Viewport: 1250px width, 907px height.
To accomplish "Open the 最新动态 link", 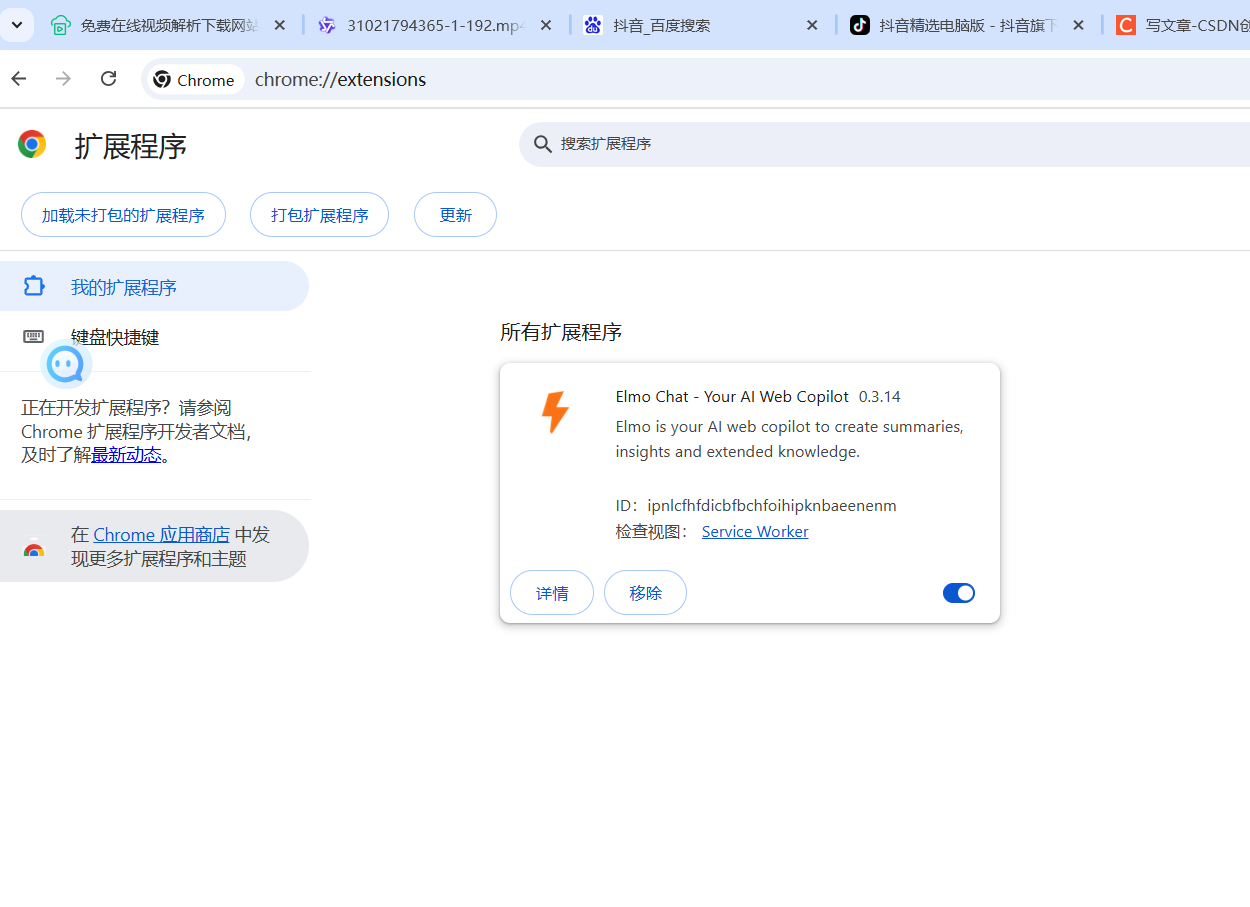I will point(126,455).
